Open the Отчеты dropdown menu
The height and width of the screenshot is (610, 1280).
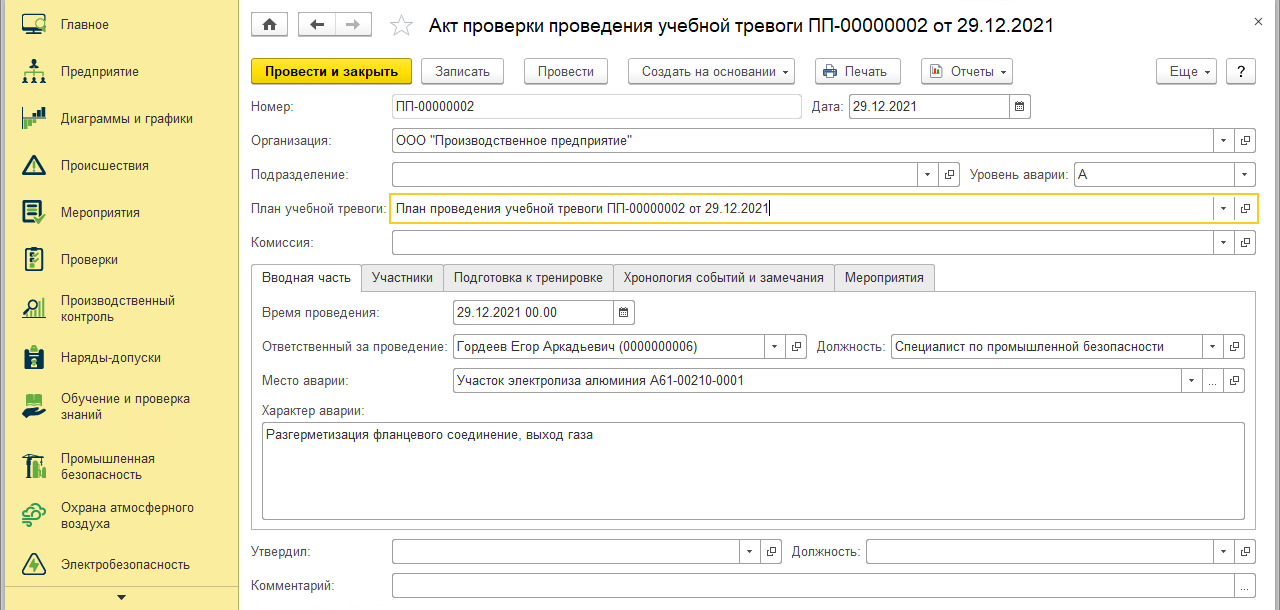coord(967,71)
